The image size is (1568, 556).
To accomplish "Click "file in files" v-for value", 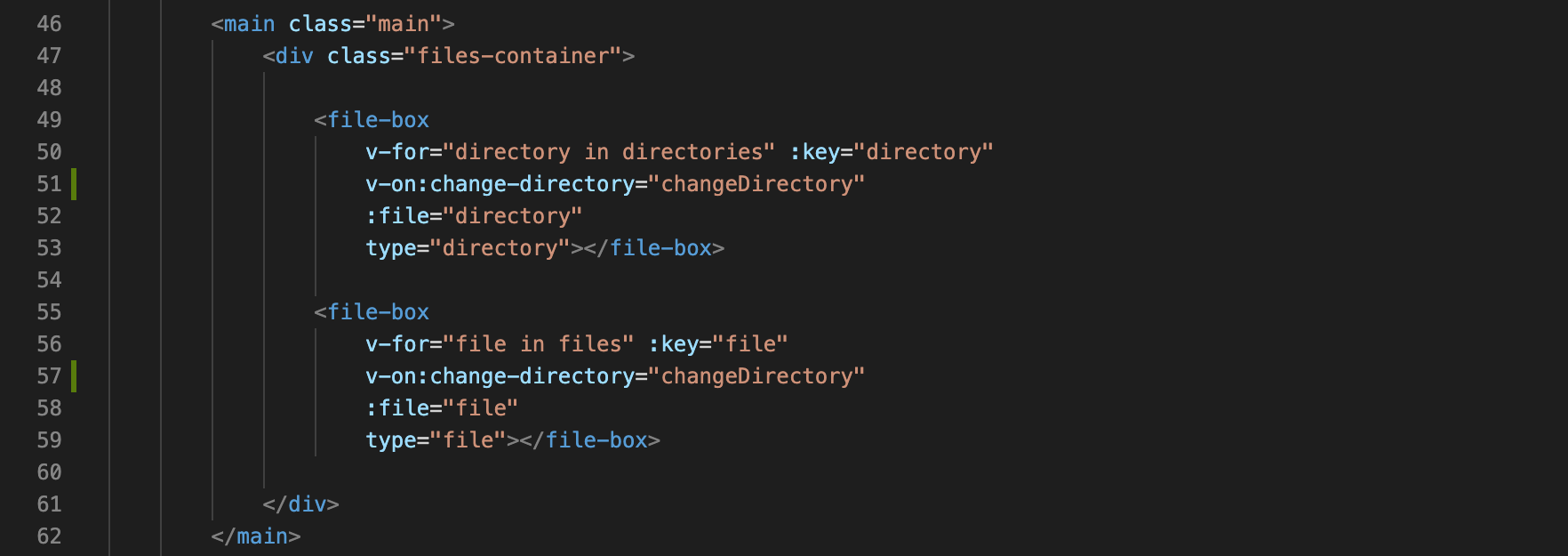I will coord(539,344).
